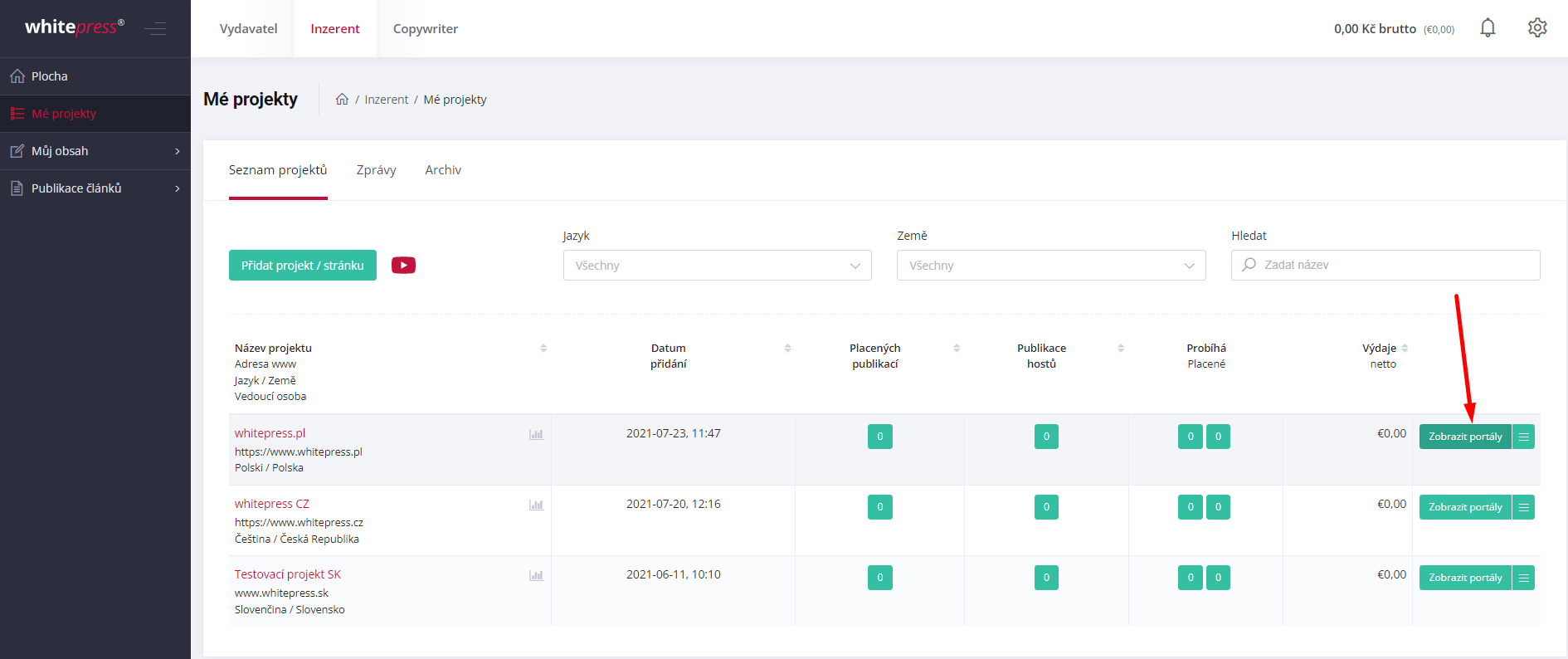
Task: Sort by Placených publikací column arrows
Action: click(957, 348)
